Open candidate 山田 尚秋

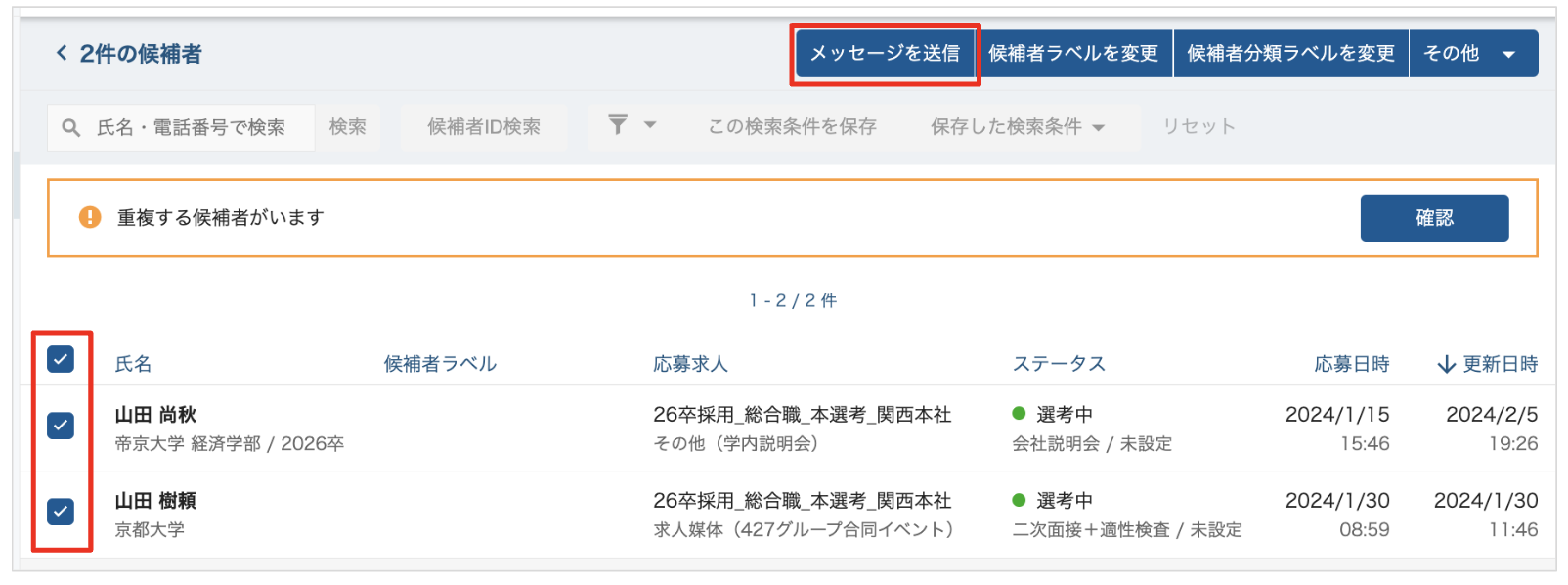(x=155, y=415)
